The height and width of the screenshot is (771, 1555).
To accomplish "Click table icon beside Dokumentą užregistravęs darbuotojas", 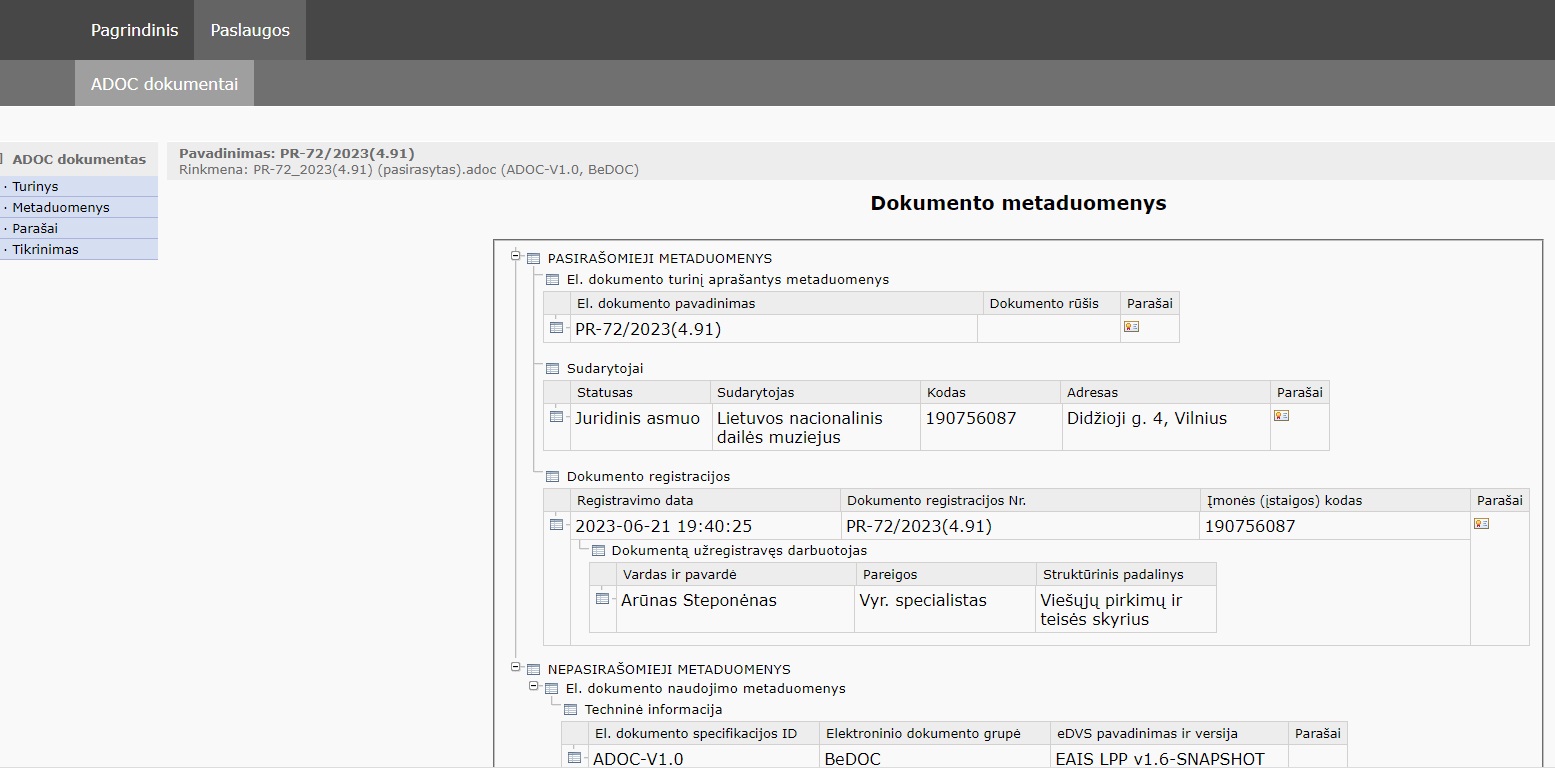I will click(x=598, y=551).
